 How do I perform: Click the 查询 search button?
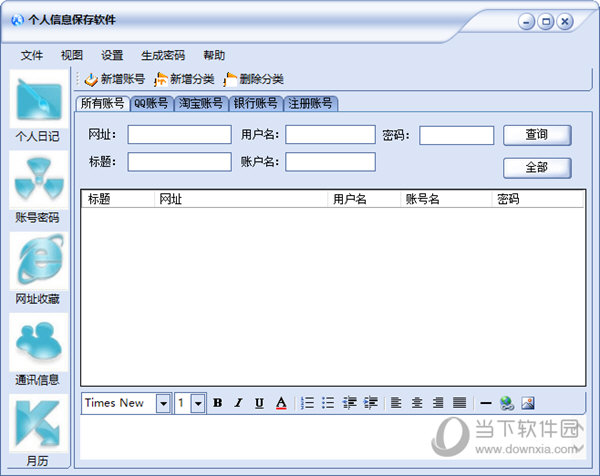[537, 135]
